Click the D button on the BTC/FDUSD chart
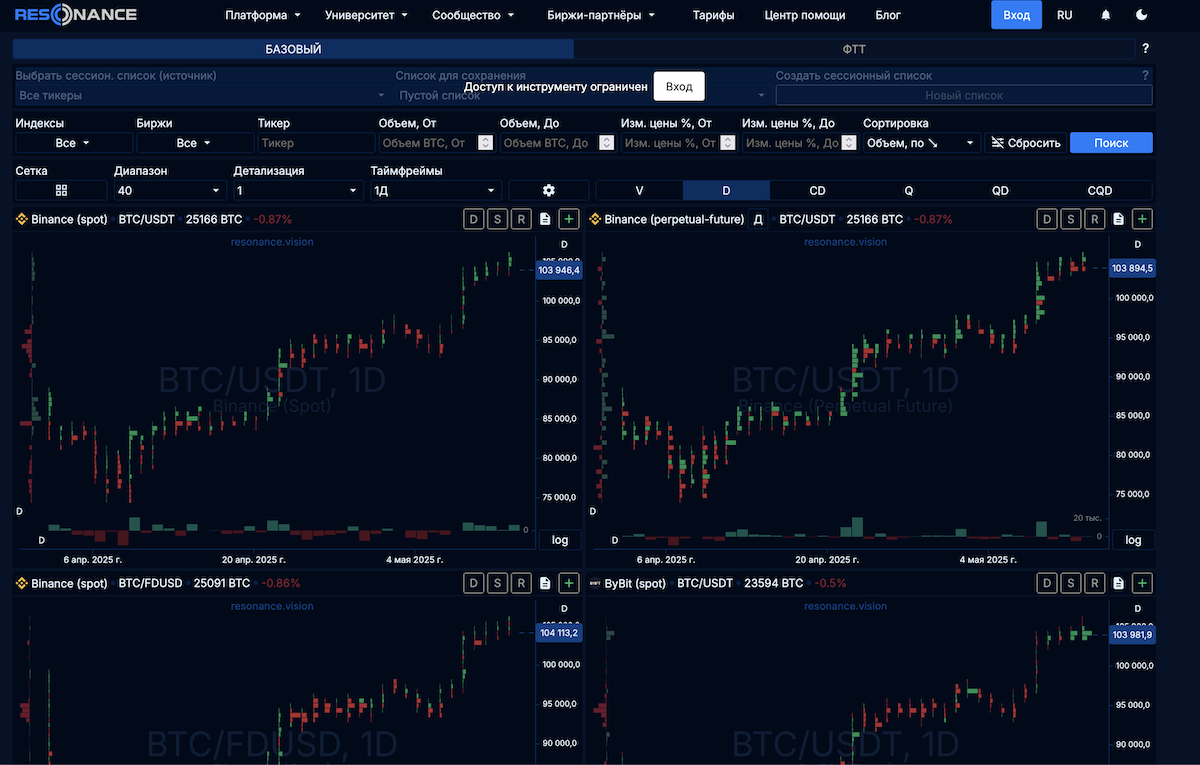This screenshot has height=765, width=1200. [x=474, y=583]
